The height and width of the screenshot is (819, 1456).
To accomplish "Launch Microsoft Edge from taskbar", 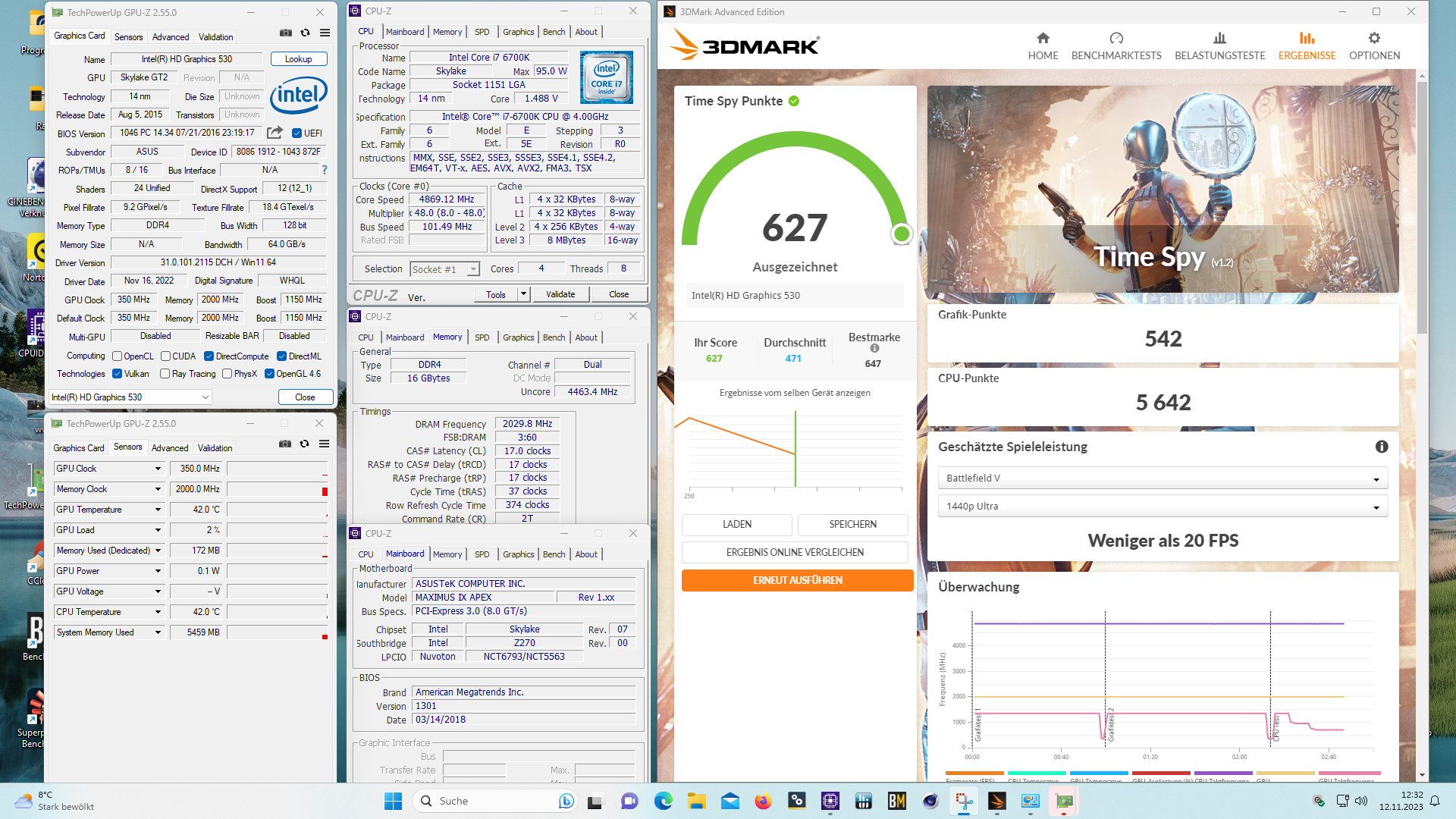I will [663, 801].
